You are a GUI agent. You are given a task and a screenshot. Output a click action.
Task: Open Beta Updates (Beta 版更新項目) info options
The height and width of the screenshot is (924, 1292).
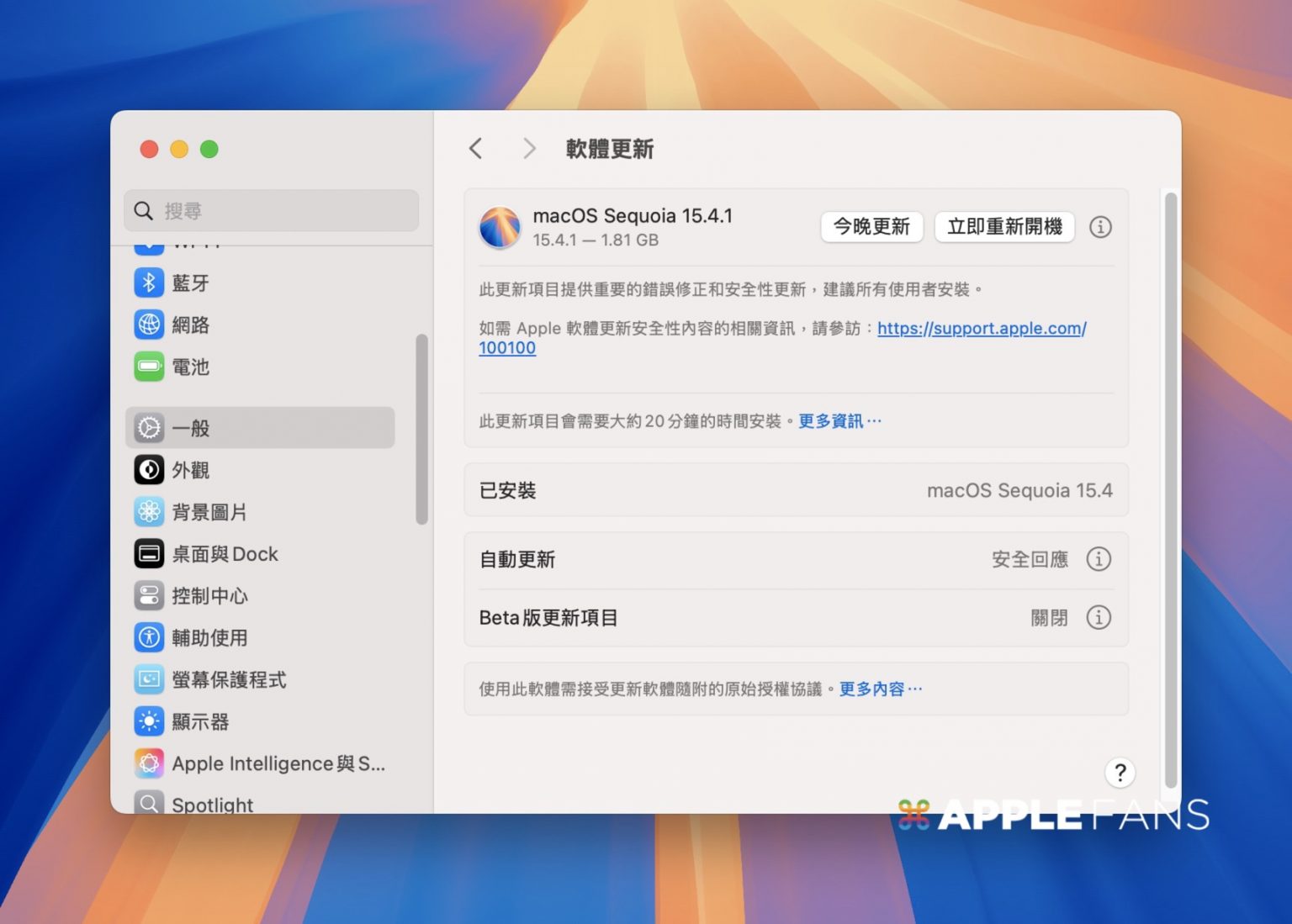click(1099, 618)
